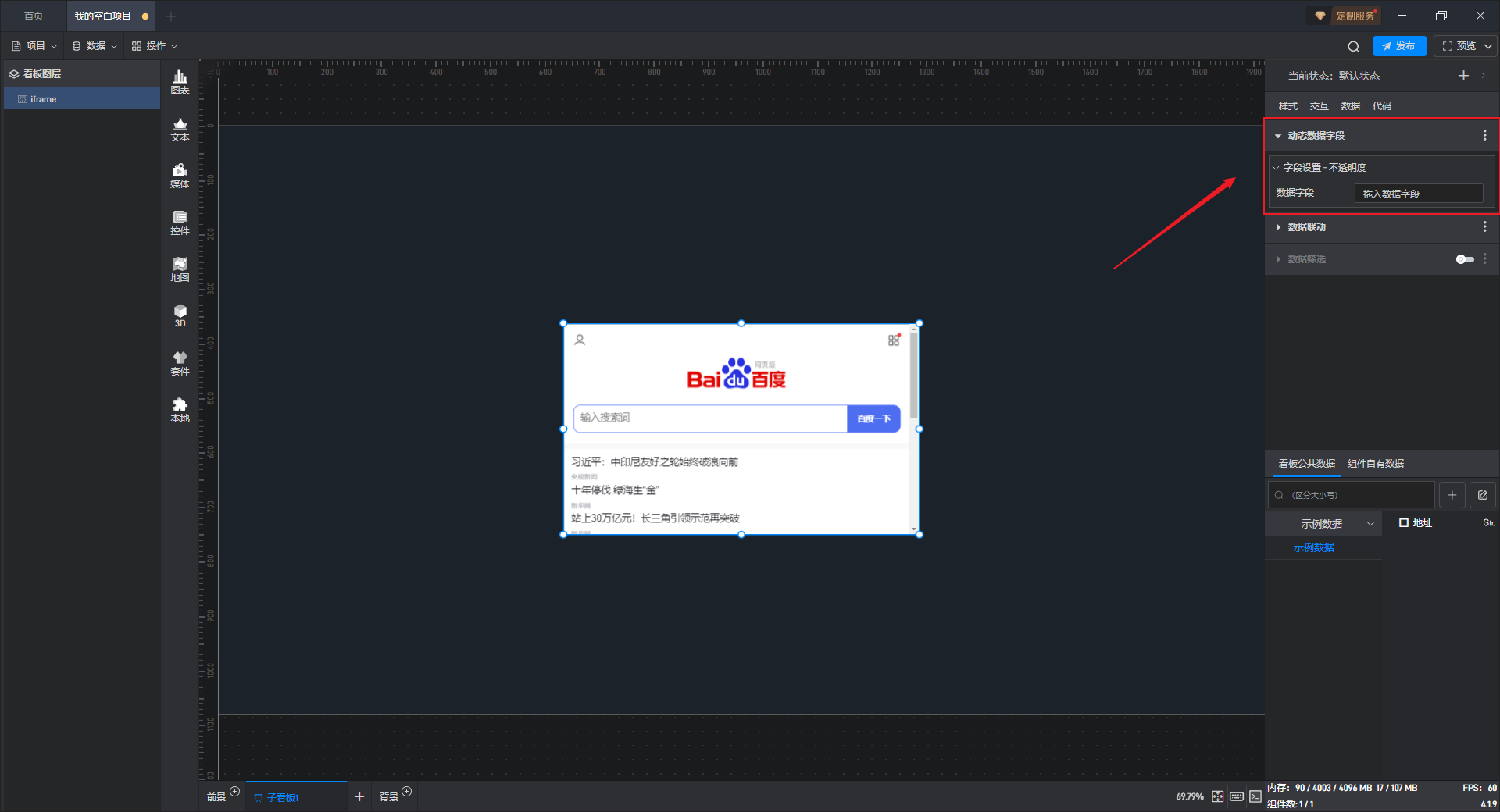
Task: Click the 看板图层 panel header
Action: (x=82, y=74)
